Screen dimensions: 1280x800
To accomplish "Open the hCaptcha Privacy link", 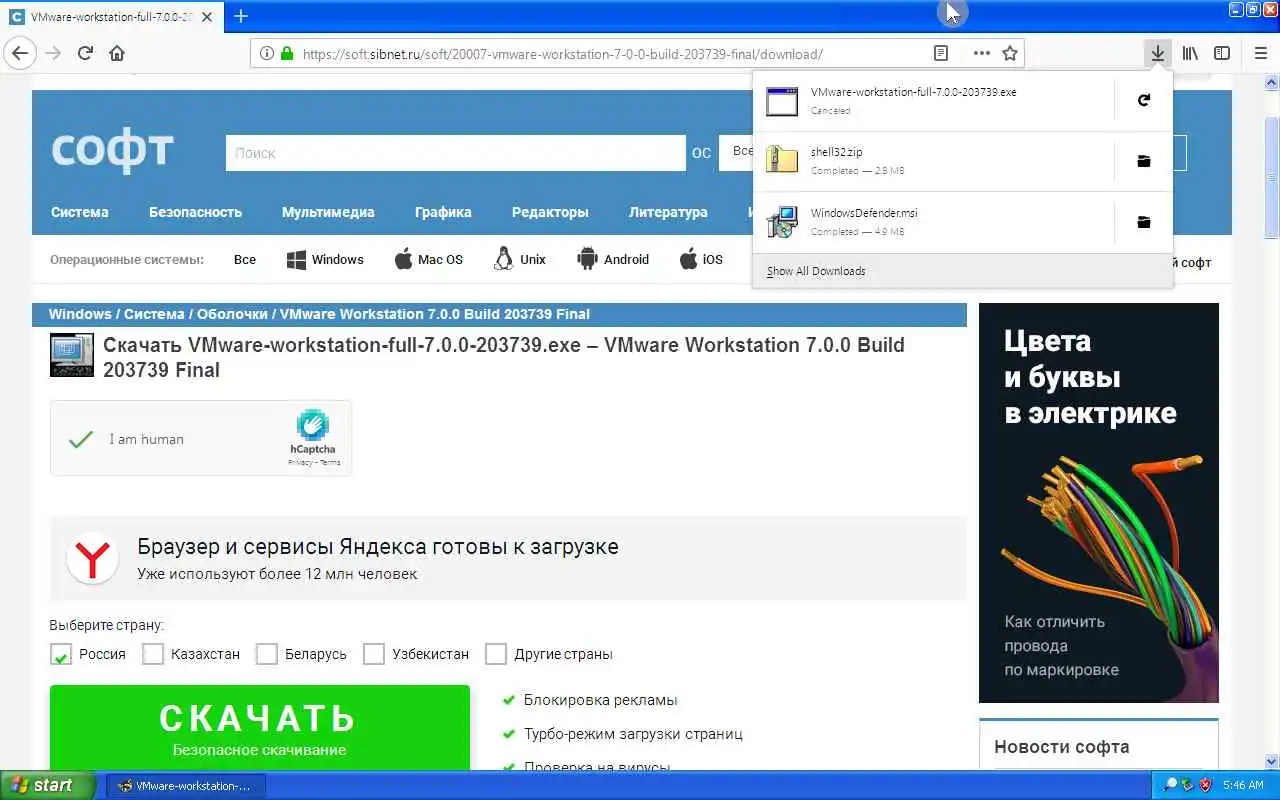I will point(299,462).
